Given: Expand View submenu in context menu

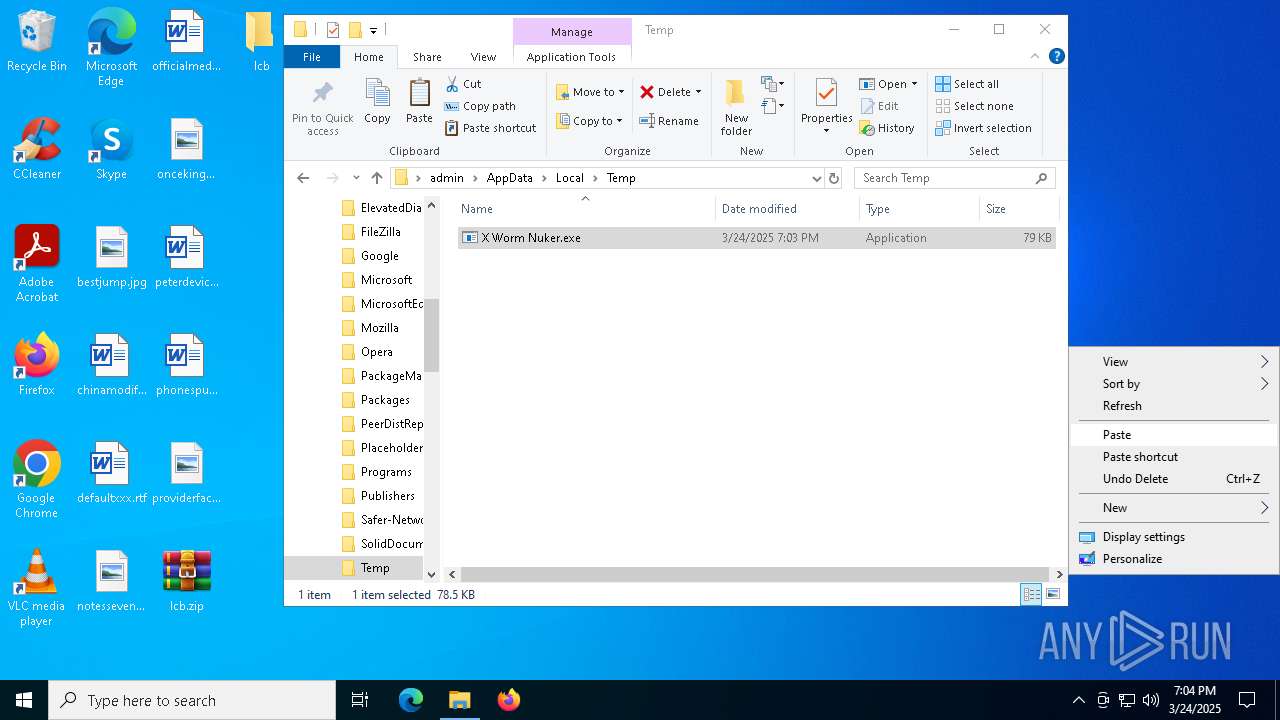Looking at the screenshot, I should 1174,362.
